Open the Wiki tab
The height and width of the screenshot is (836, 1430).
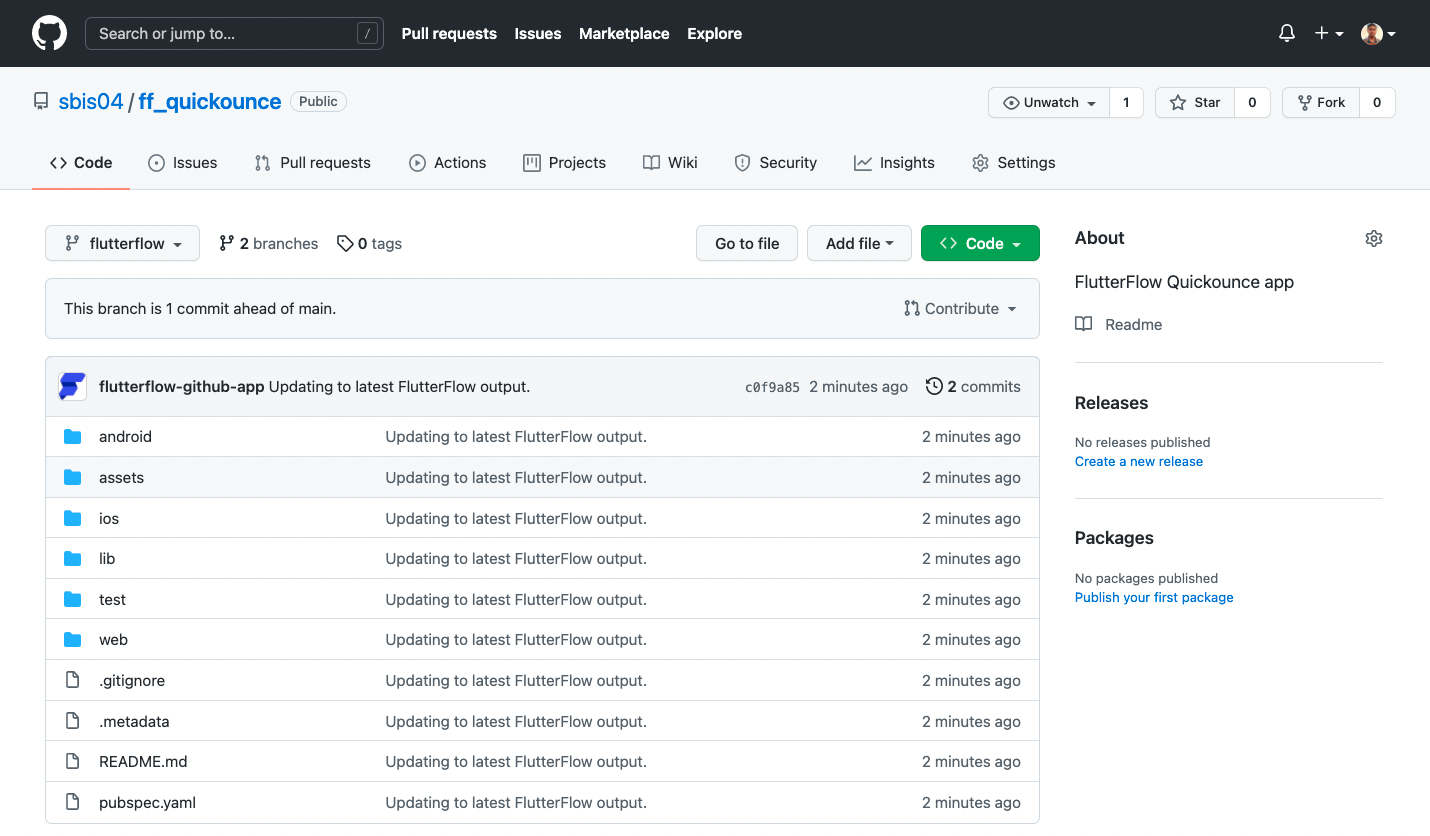(x=670, y=162)
